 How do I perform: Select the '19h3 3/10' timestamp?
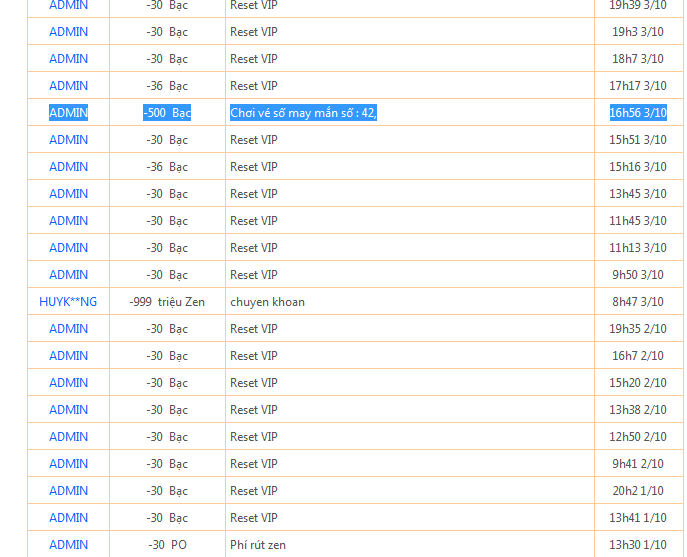click(638, 32)
